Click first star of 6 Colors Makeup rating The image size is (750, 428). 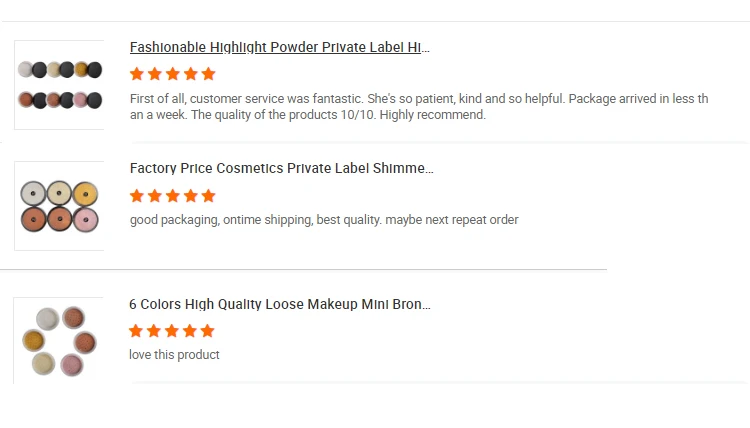click(137, 331)
